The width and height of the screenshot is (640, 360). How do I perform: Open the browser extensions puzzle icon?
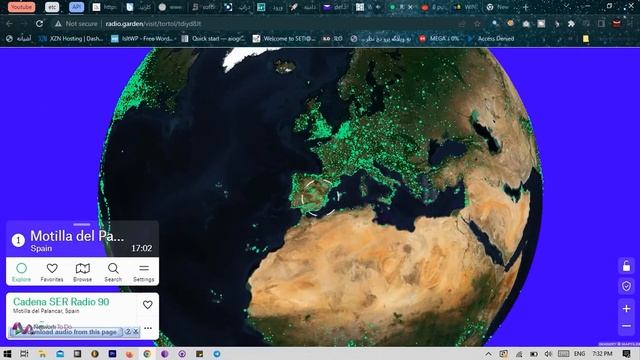pos(571,24)
